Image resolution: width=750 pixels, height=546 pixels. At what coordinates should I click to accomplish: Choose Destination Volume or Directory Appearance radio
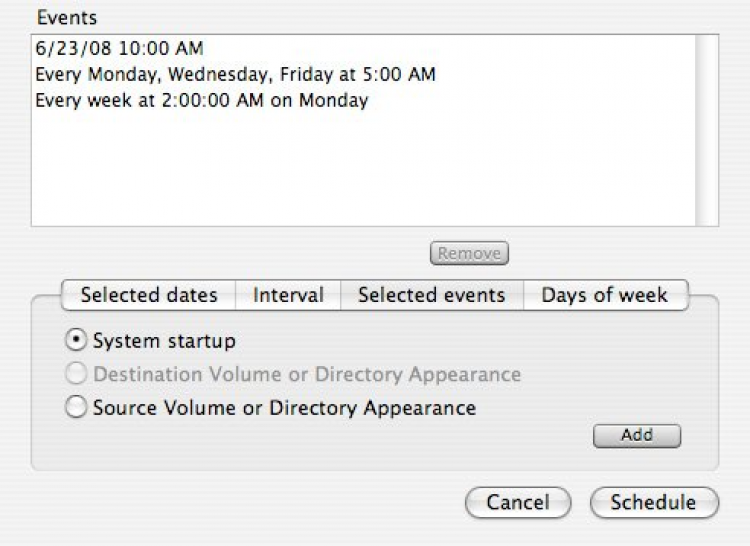pos(75,375)
